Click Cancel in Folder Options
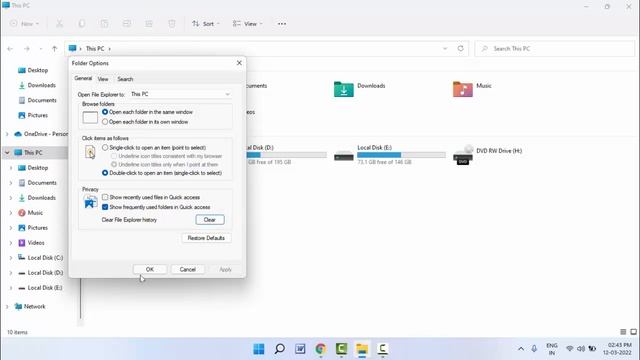 [x=188, y=269]
